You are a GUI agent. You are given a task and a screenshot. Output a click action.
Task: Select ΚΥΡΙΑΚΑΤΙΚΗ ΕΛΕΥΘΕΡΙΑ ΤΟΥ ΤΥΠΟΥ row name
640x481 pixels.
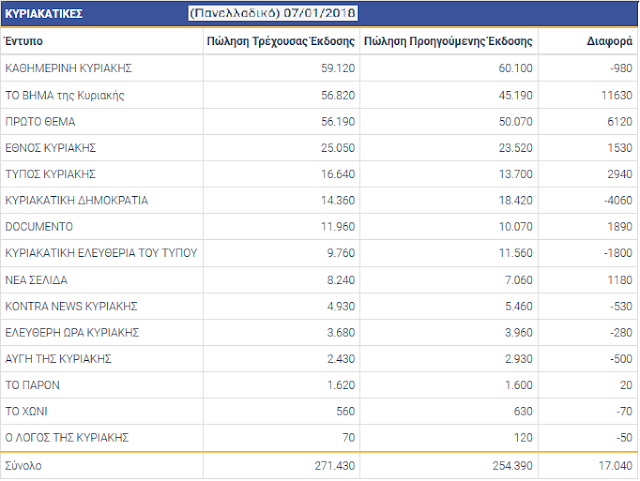pos(101,253)
